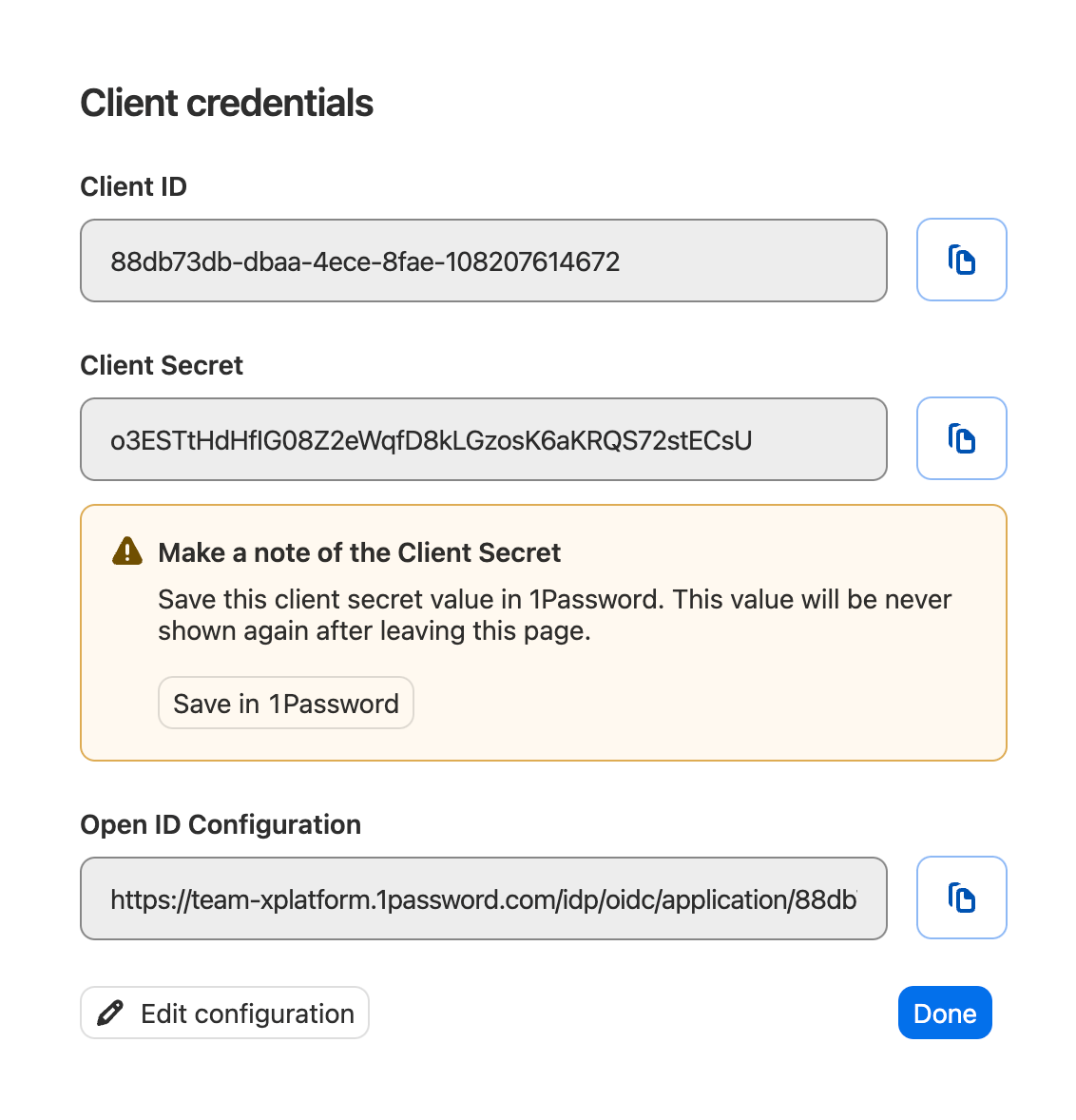Screen dimensions: 1076x1120
Task: Click the pencil icon on Edit configuration
Action: click(x=111, y=1013)
